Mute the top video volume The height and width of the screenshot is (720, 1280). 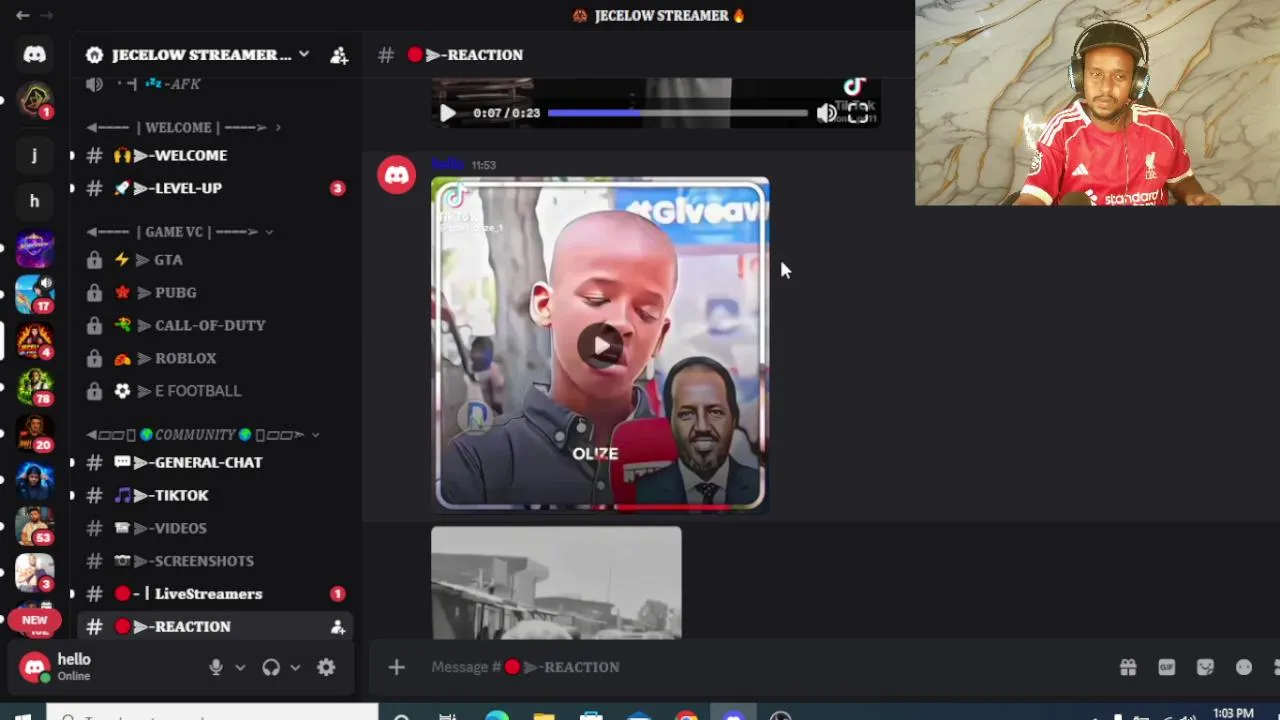coord(826,113)
